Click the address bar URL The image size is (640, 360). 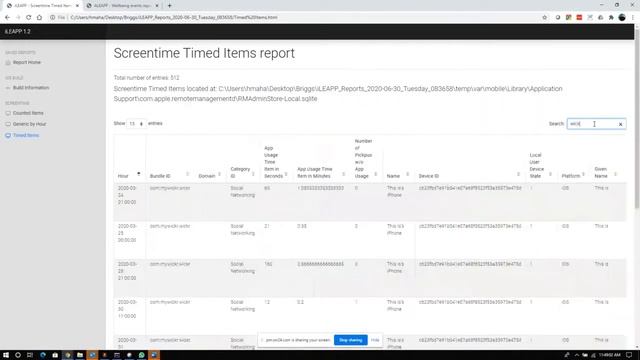[174, 18]
